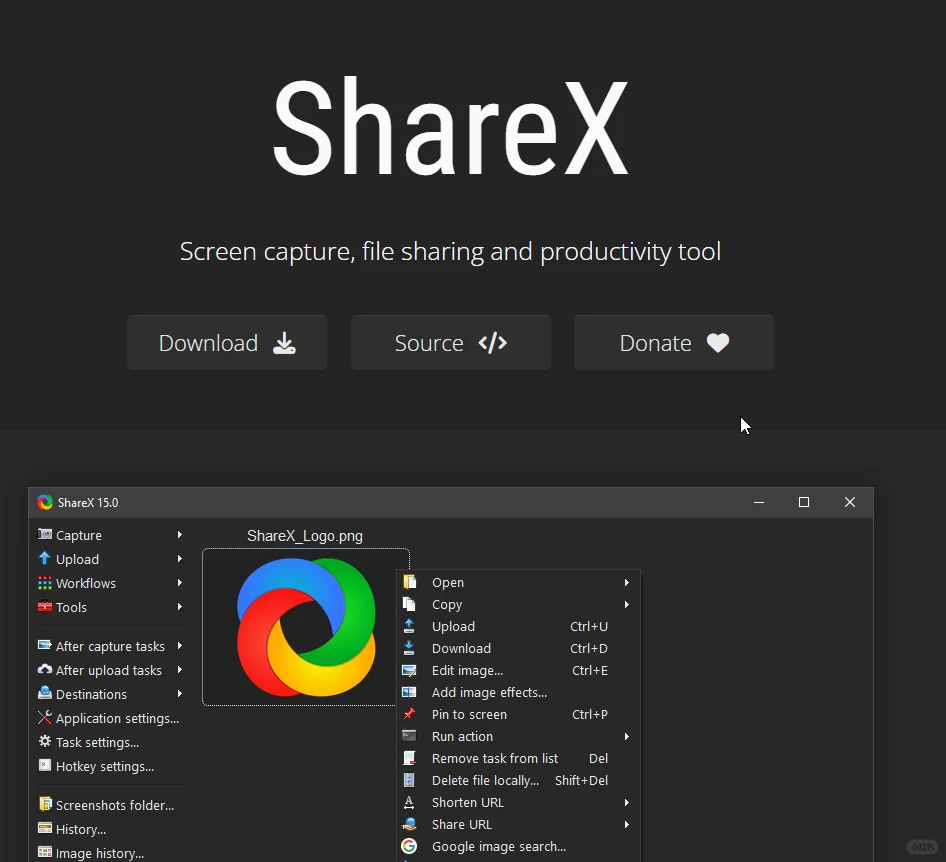Image resolution: width=946 pixels, height=862 pixels.
Task: Click the Share URL icon
Action: [409, 824]
